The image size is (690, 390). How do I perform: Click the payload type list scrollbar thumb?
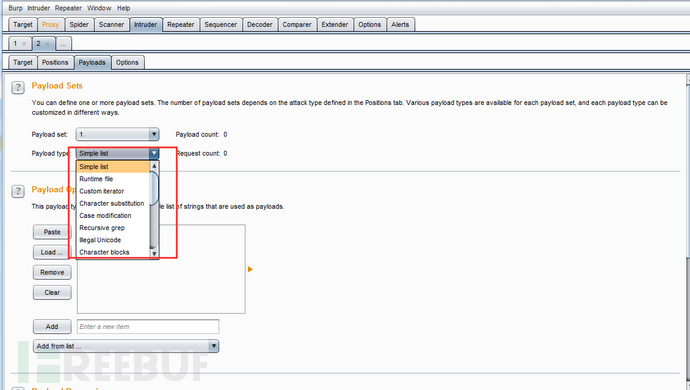[154, 188]
